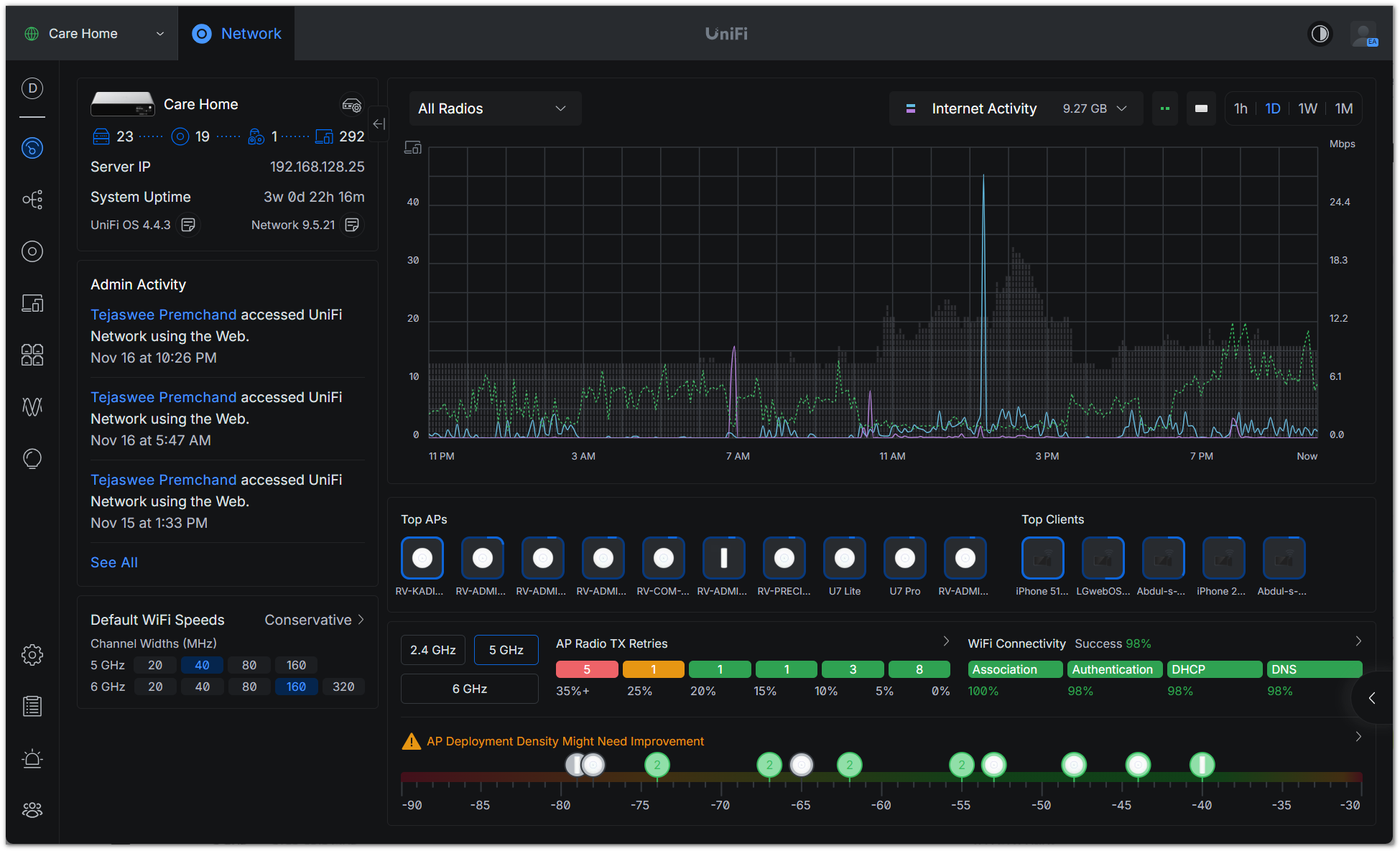Open UniFi OS 4.4.3 release notes icon

(188, 225)
